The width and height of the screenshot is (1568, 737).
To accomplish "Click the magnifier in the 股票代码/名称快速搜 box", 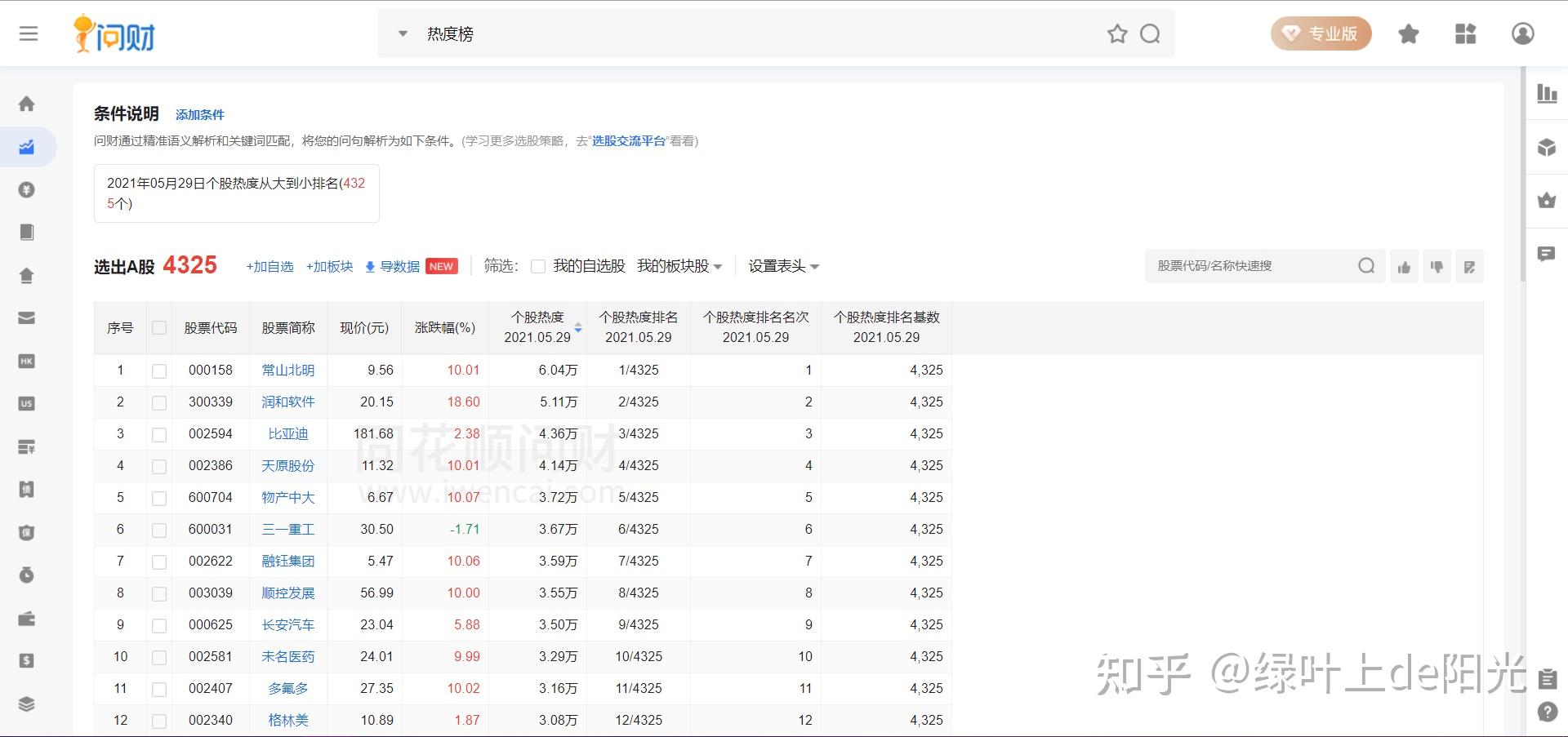I will click(x=1366, y=266).
